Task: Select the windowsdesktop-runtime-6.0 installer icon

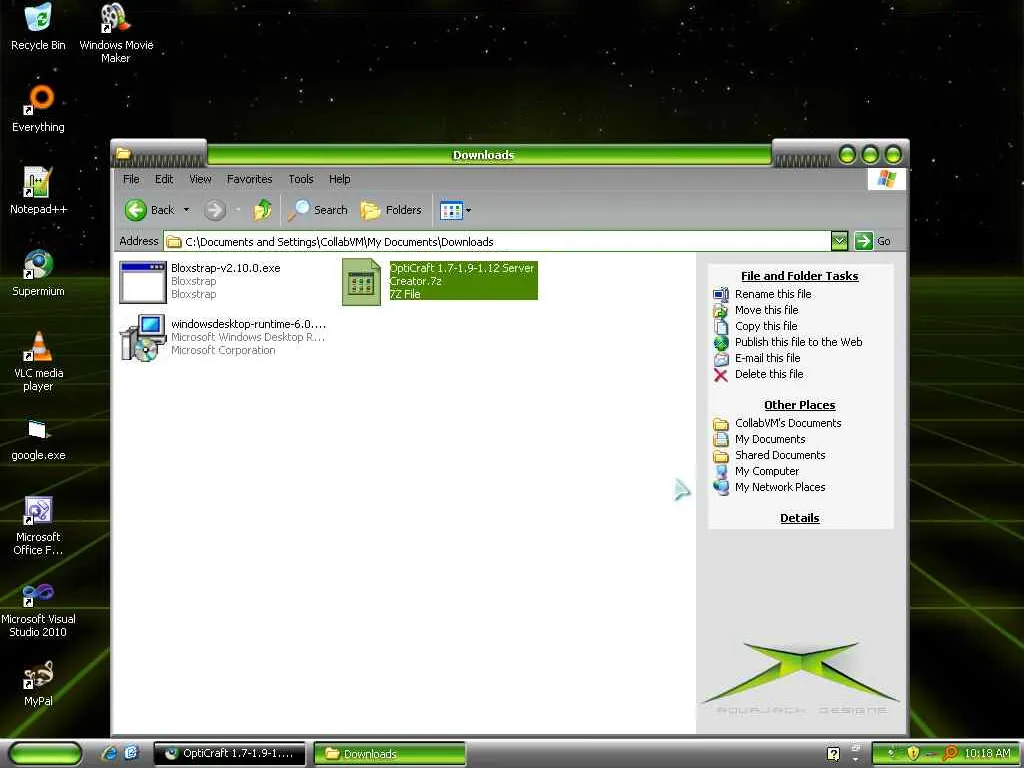Action: click(x=142, y=338)
